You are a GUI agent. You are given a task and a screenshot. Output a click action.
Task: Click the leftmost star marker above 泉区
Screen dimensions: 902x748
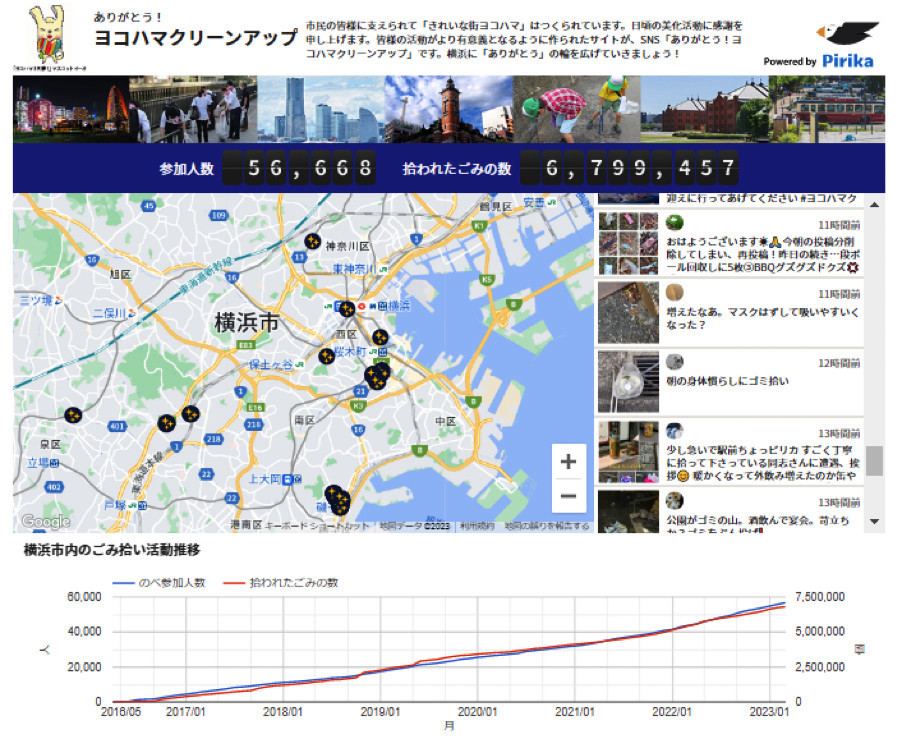point(72,415)
